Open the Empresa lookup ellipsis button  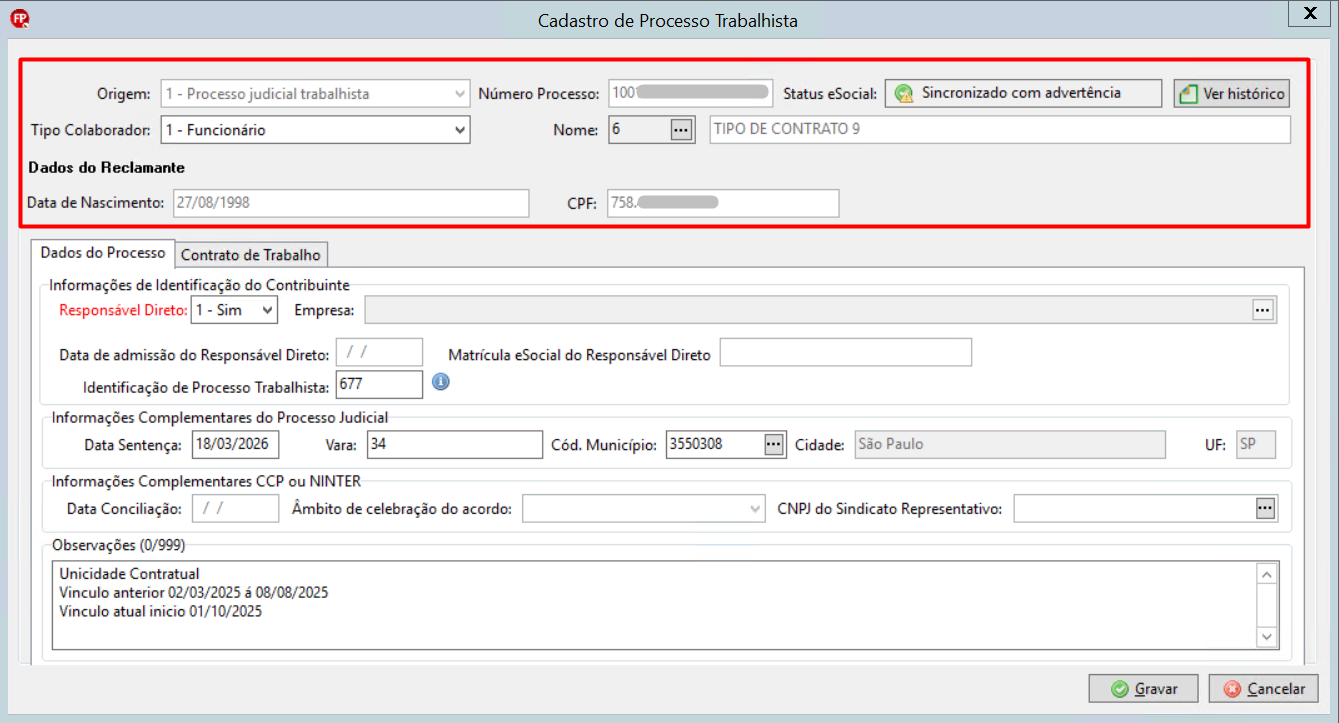pyautogui.click(x=1264, y=310)
